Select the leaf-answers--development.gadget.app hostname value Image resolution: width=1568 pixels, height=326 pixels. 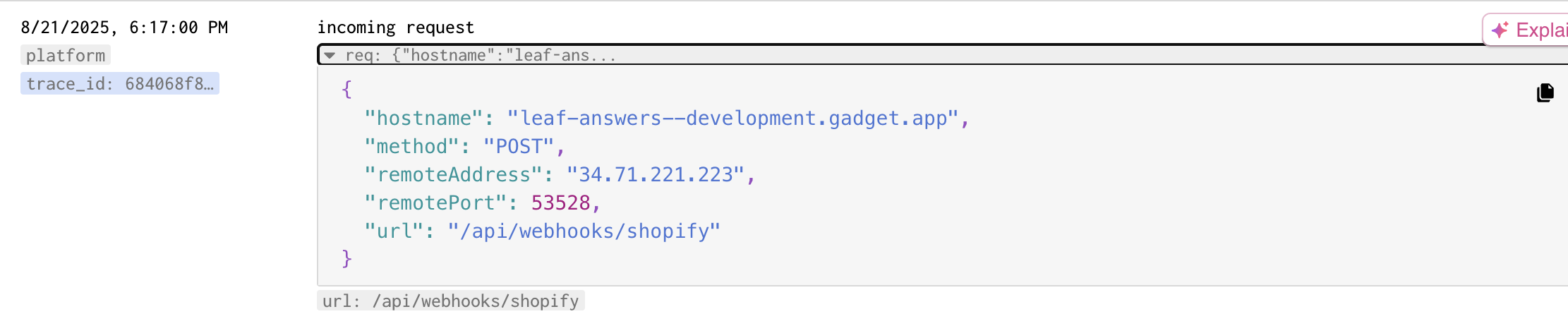[732, 119]
